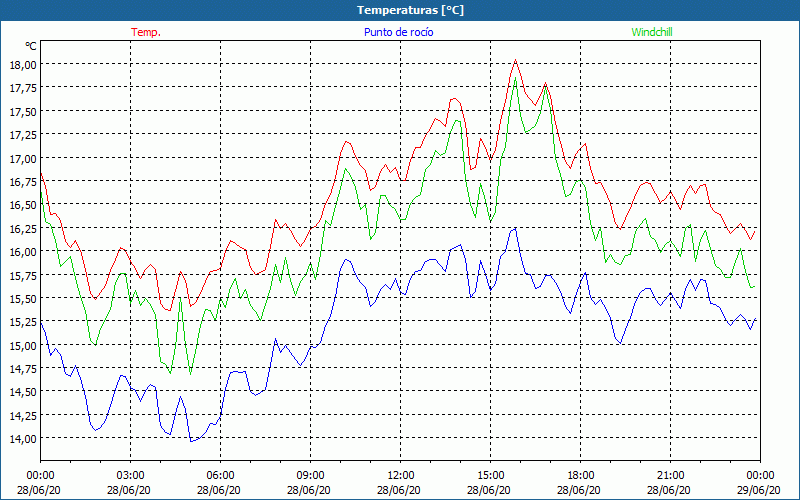The image size is (800, 500).
Task: Click the 12:00 time axis label
Action: (x=401, y=476)
